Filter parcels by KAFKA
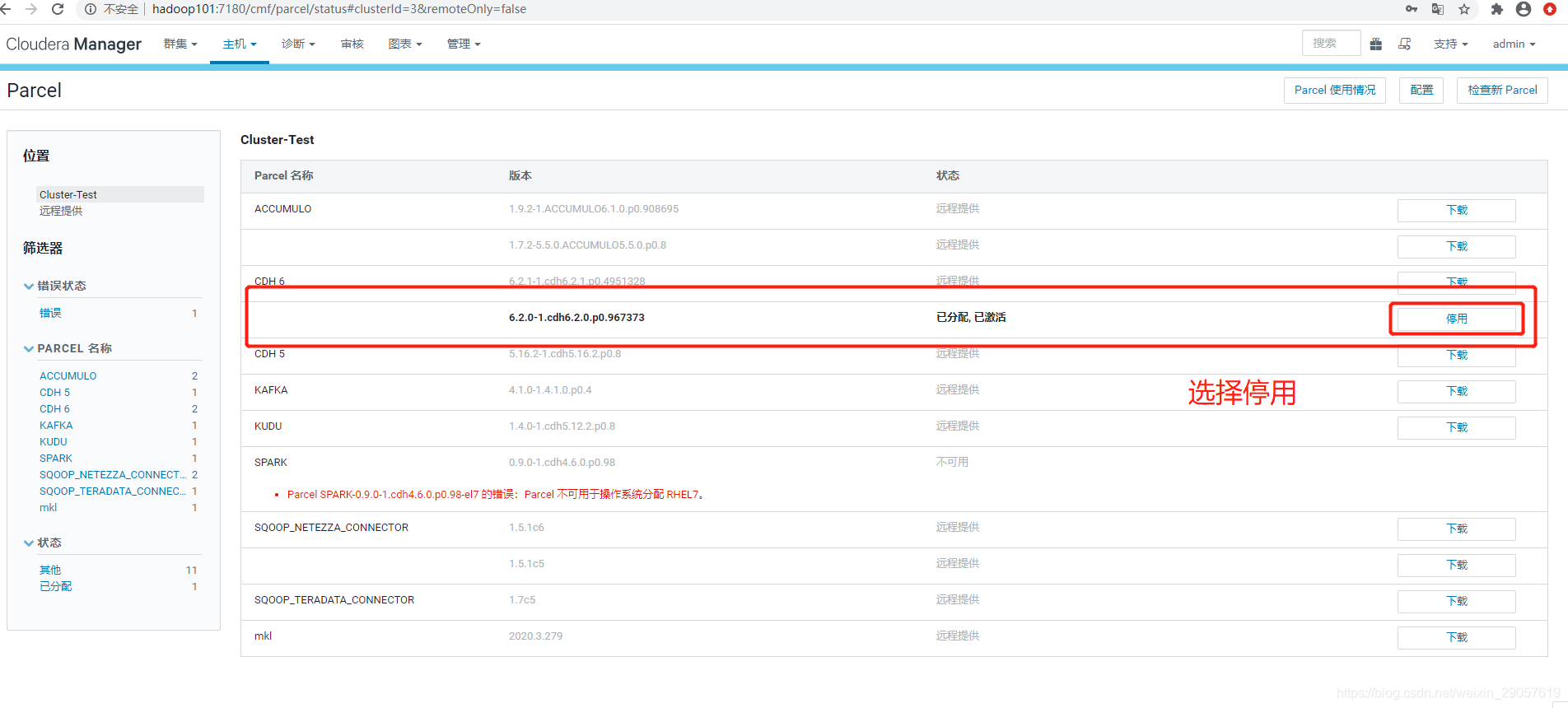Viewport: 1568px width, 708px height. coord(56,425)
